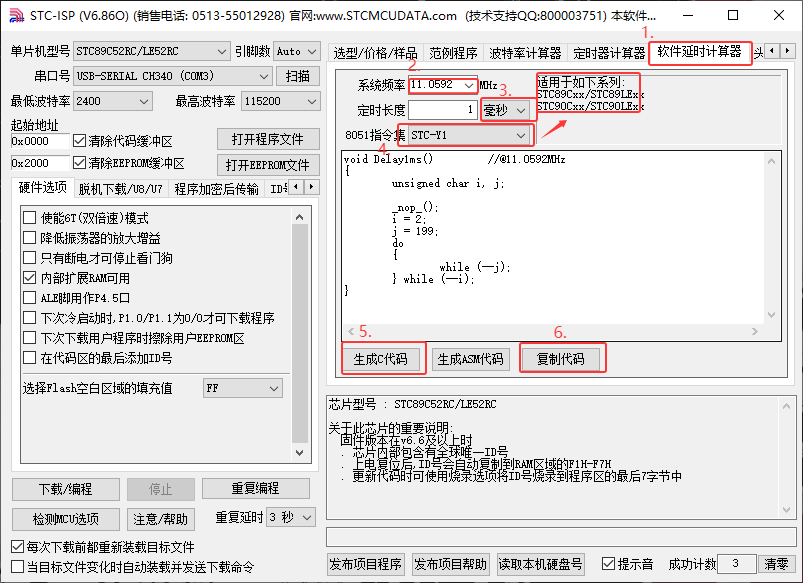Click 读取本机硬盘号 button
803x583 pixels.
click(x=540, y=565)
